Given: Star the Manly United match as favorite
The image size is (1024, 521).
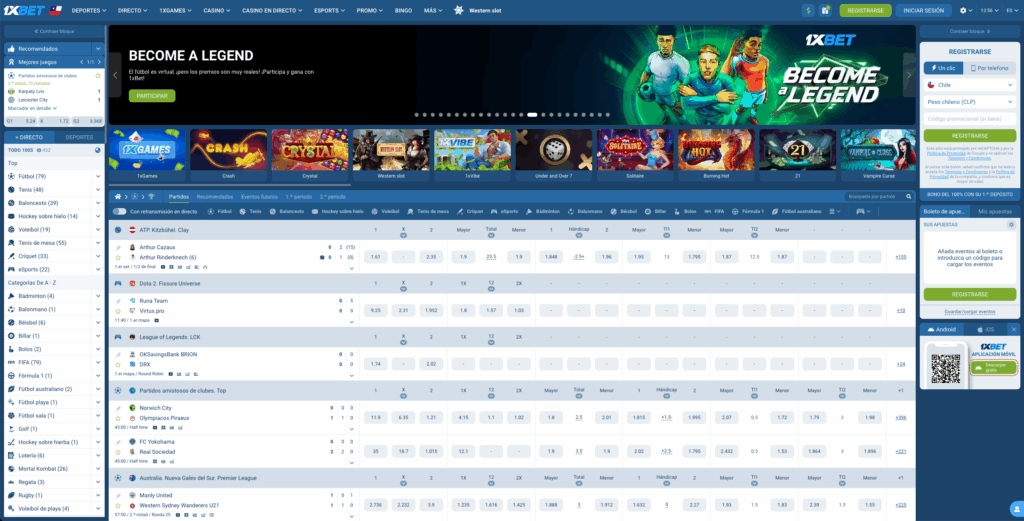Looking at the screenshot, I should pyautogui.click(x=118, y=505).
